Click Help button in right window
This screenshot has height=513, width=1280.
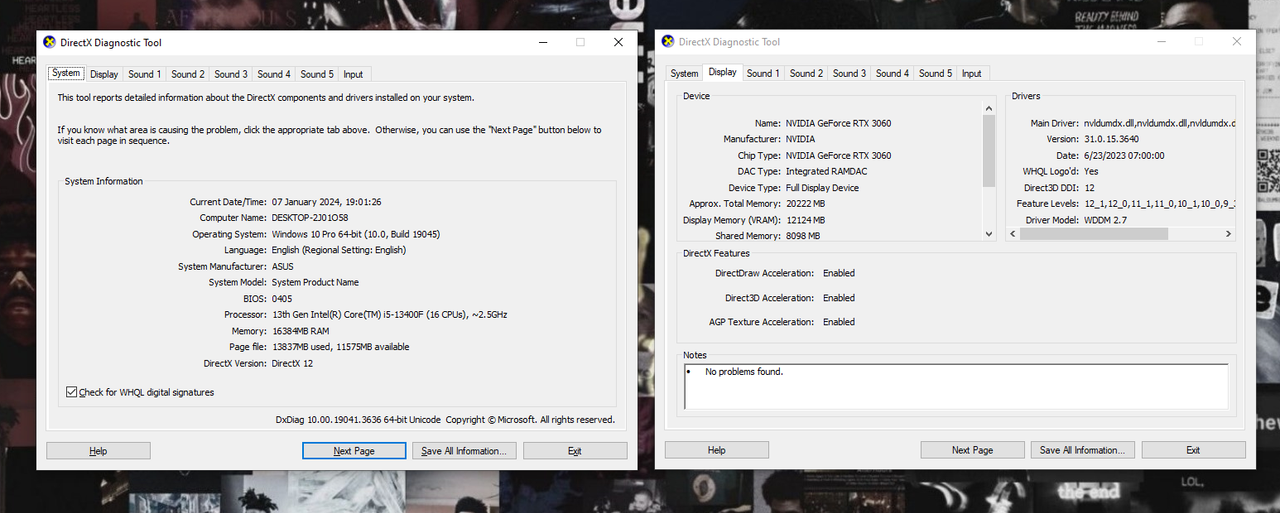tap(717, 450)
